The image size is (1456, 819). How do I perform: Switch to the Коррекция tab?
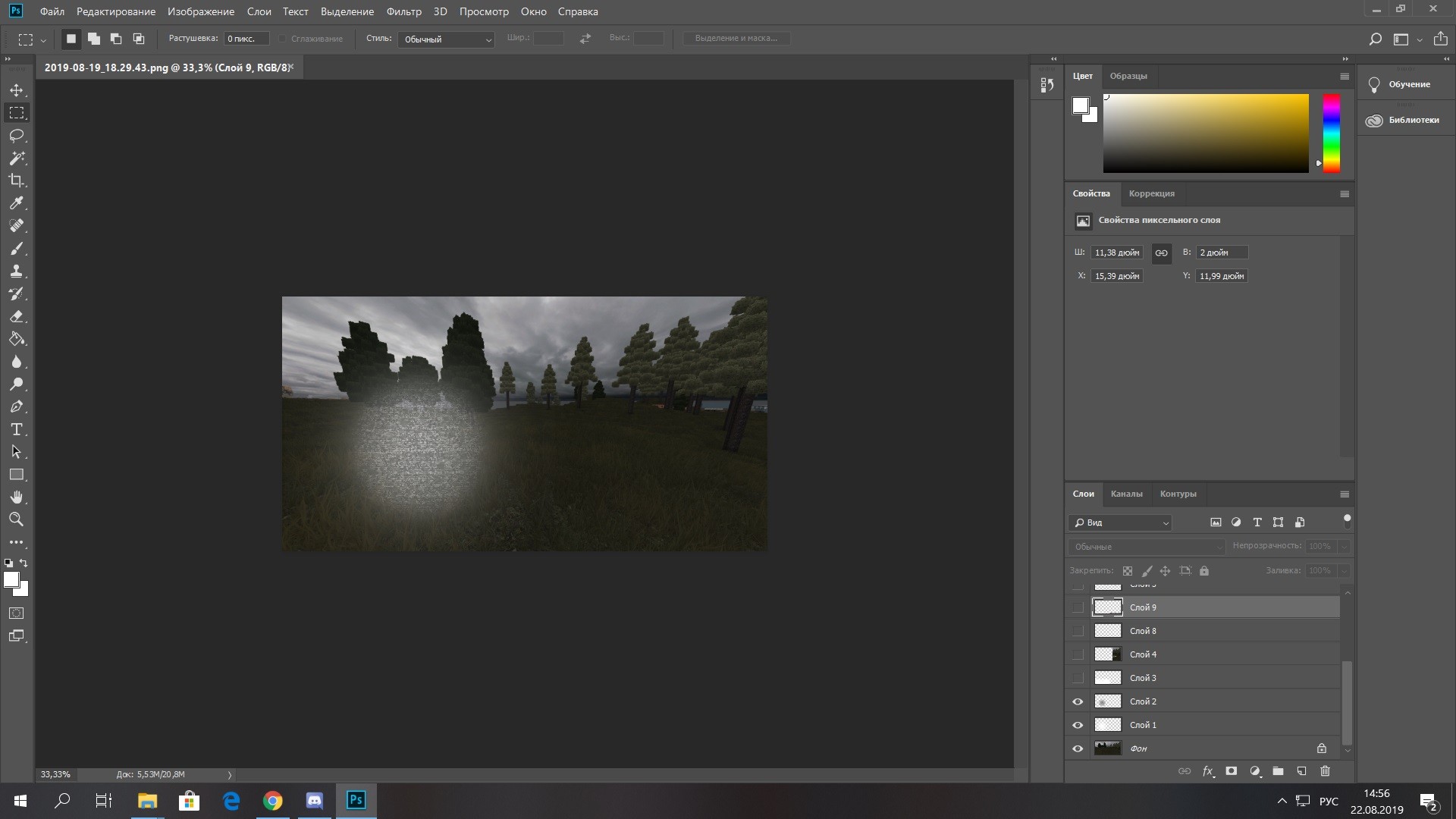click(1151, 193)
